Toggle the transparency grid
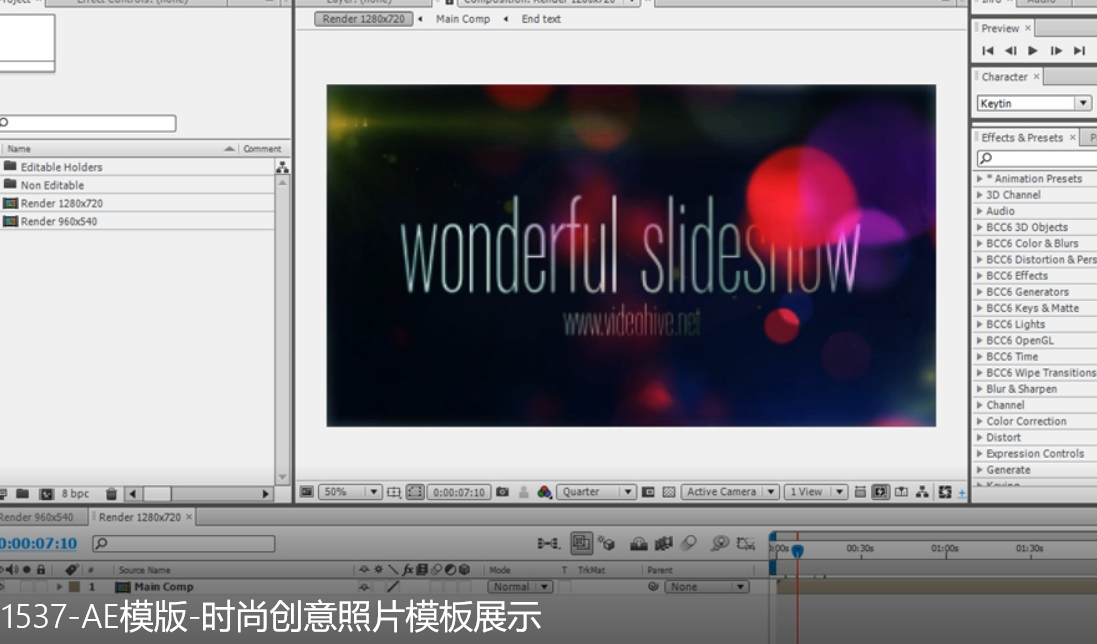This screenshot has width=1097, height=644. (669, 492)
